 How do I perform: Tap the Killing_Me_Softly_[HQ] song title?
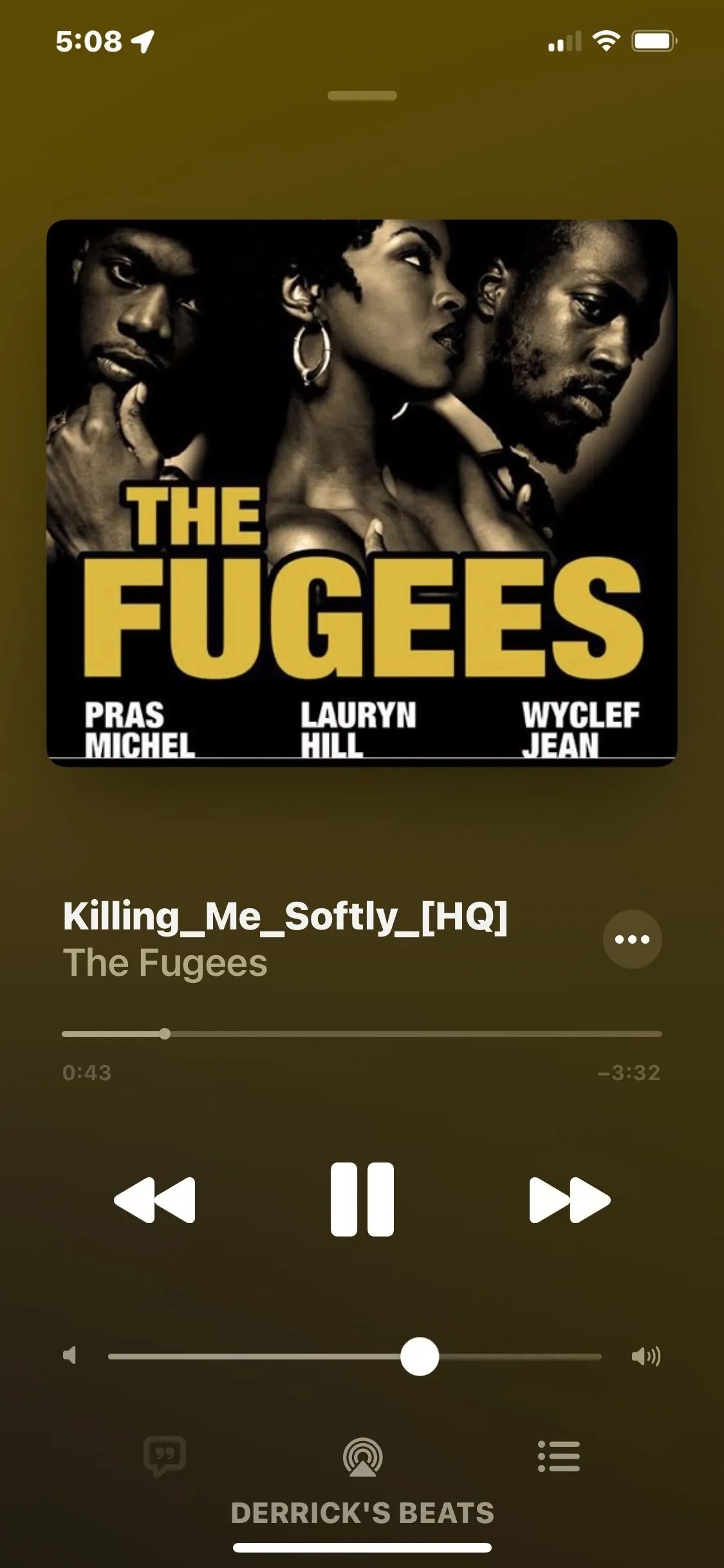(x=285, y=916)
